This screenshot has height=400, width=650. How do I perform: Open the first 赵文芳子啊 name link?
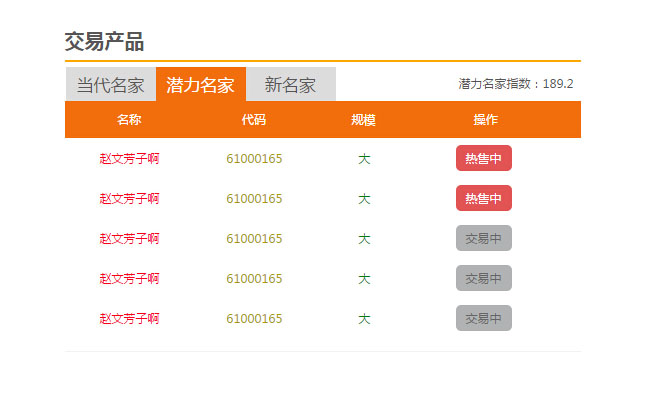[x=129, y=158]
